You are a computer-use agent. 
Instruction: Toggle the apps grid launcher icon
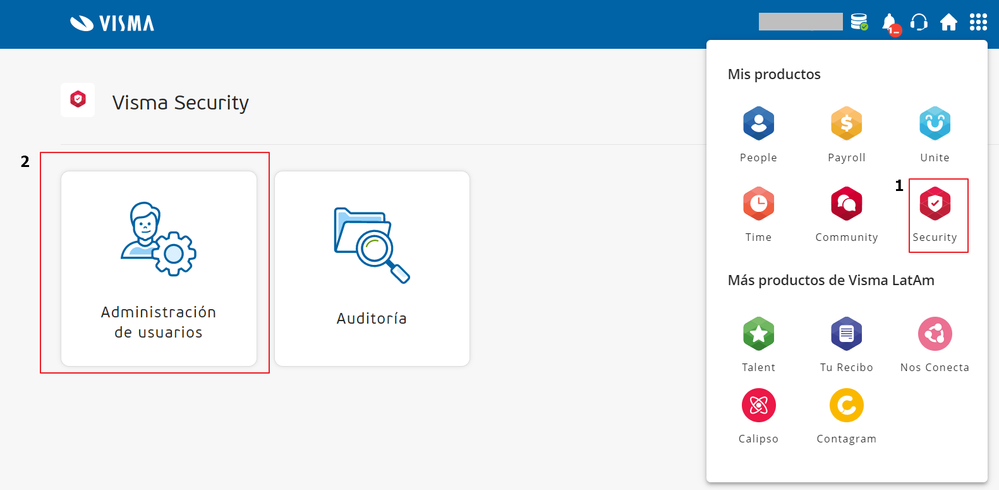pyautogui.click(x=978, y=22)
